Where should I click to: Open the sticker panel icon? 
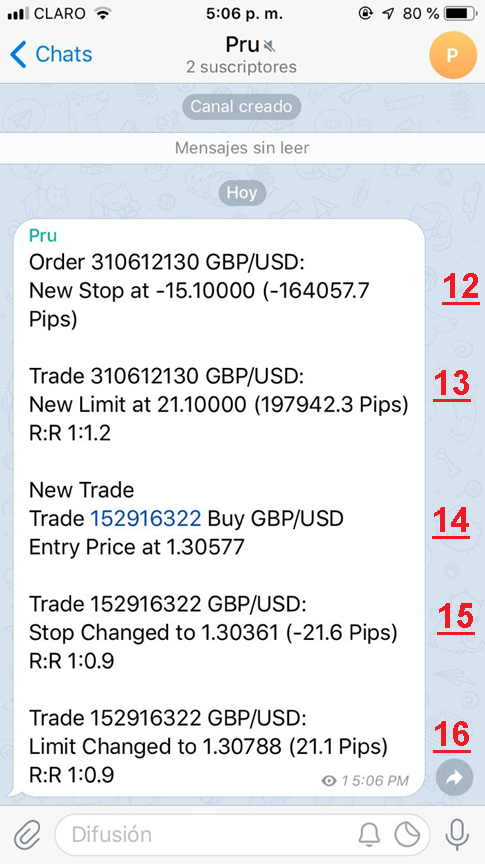pos(408,835)
